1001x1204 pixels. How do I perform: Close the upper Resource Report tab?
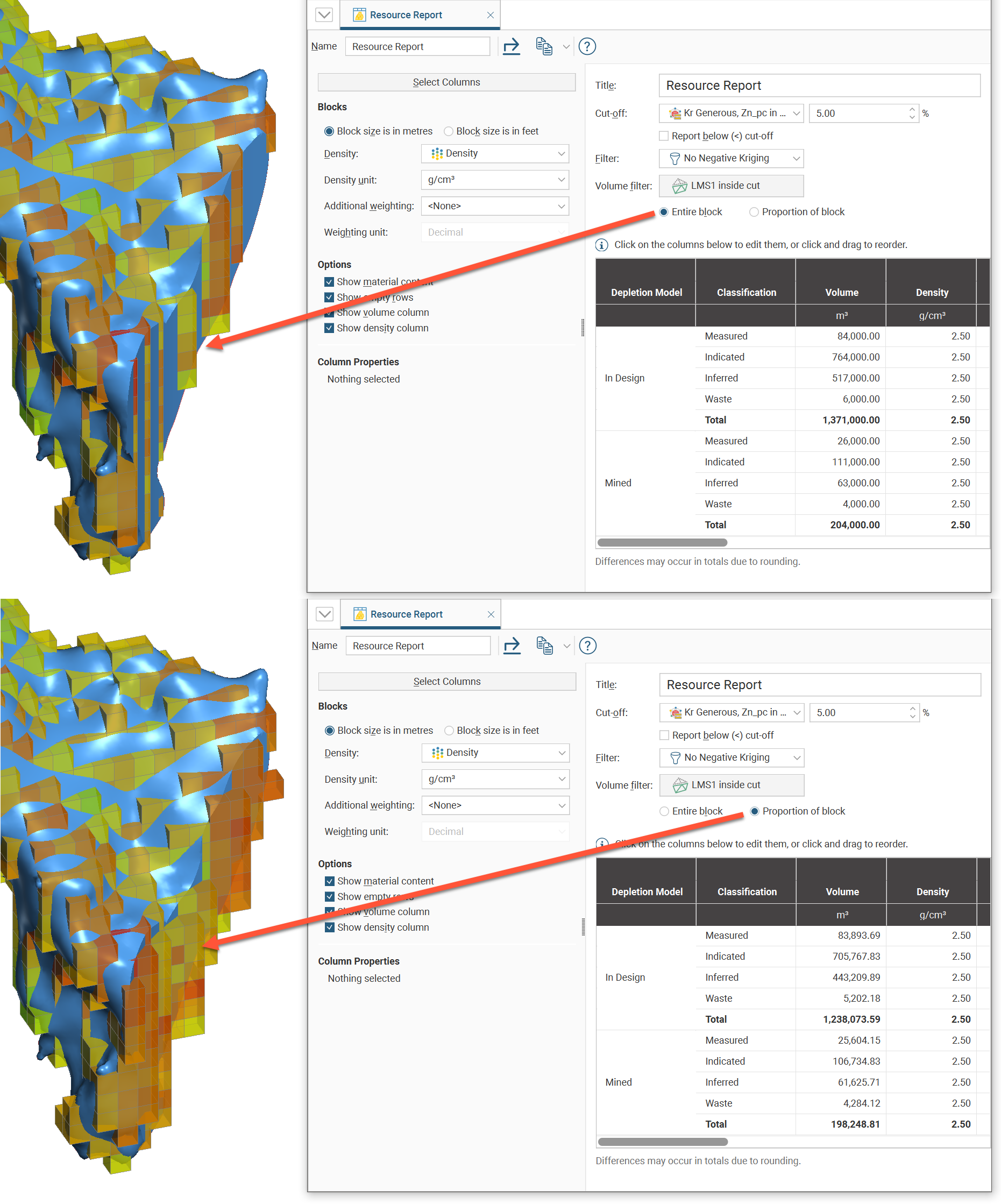point(490,15)
